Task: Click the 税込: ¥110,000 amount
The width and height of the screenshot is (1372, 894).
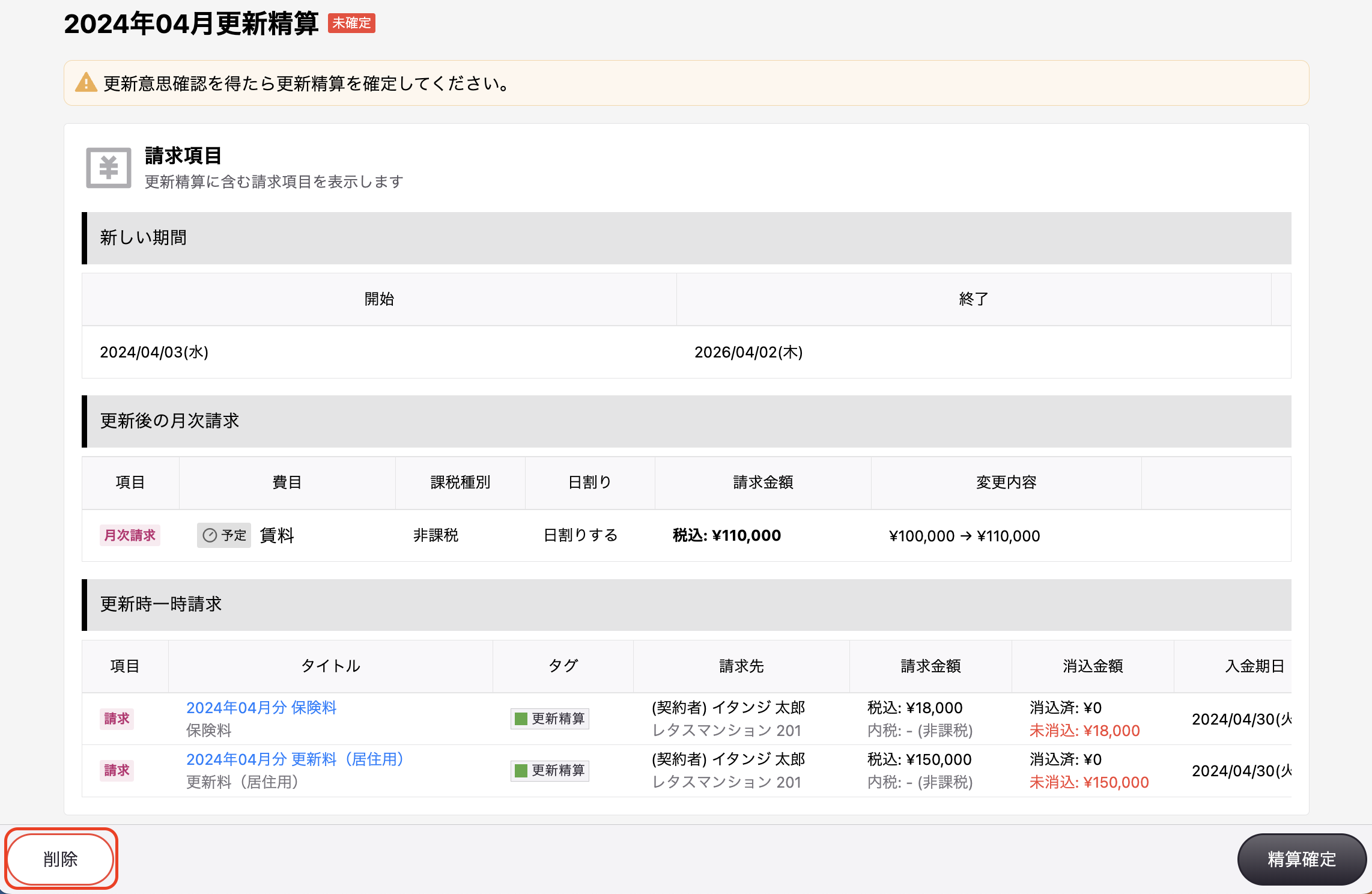Action: click(727, 535)
